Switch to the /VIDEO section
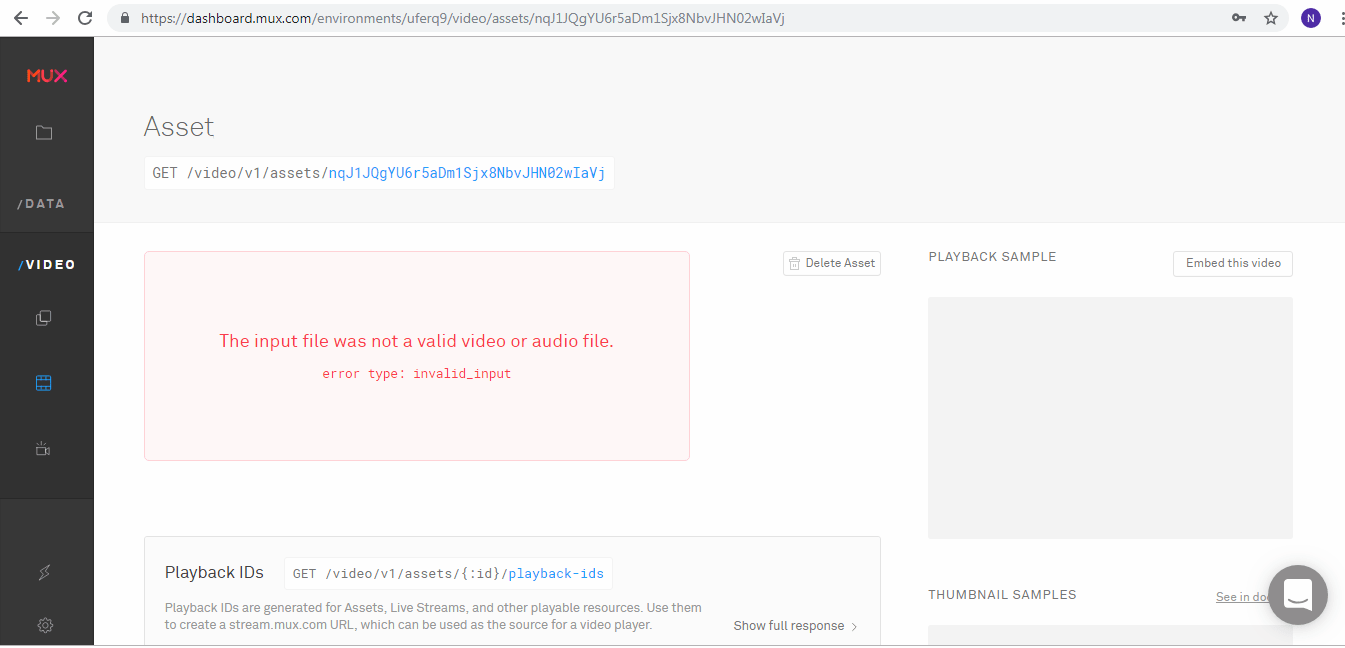Image resolution: width=1345 pixels, height=648 pixels. pos(44,264)
